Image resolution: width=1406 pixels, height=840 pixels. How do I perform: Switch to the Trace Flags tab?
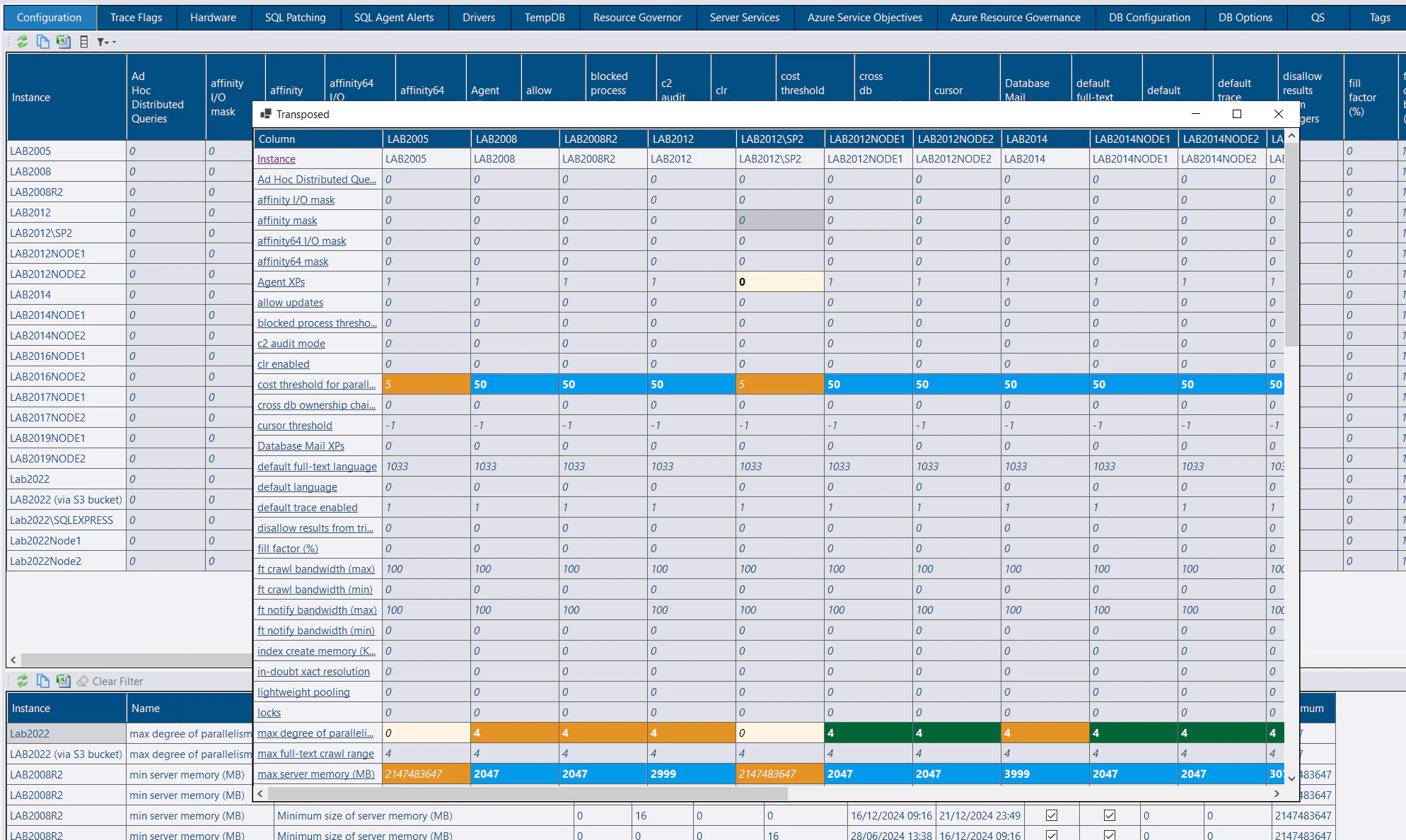click(x=136, y=17)
